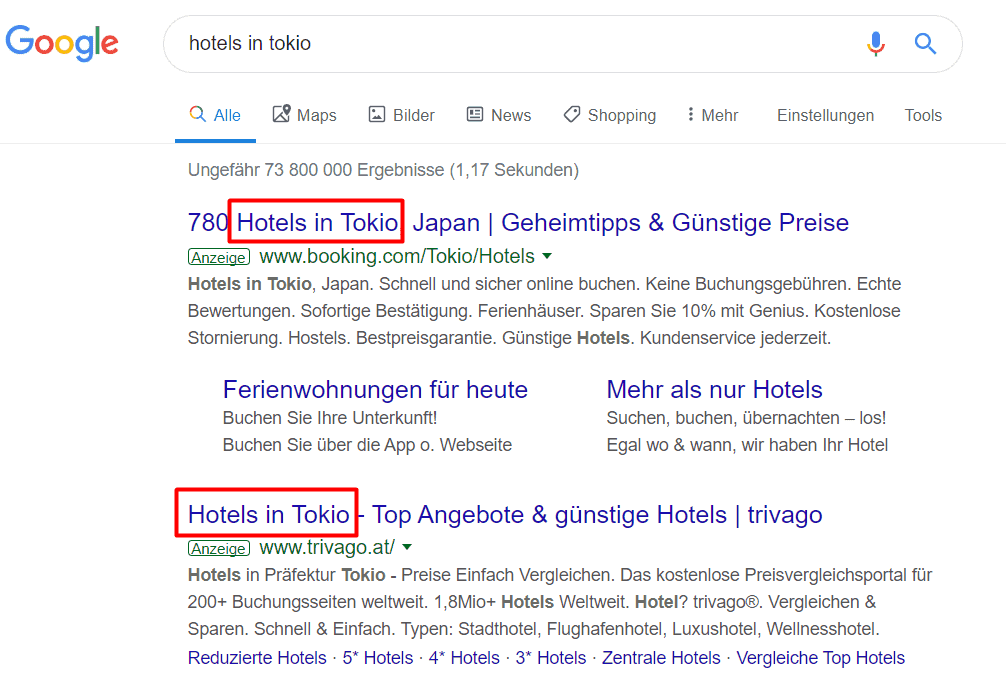
Task: Open search Tools
Action: (x=923, y=116)
